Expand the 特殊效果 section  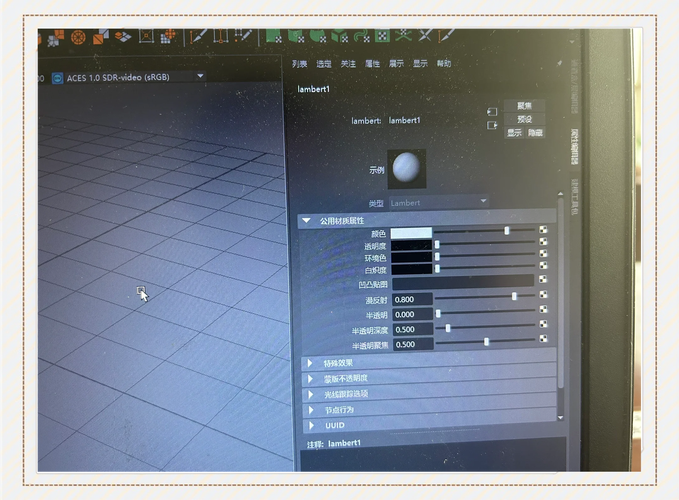pyautogui.click(x=310, y=363)
